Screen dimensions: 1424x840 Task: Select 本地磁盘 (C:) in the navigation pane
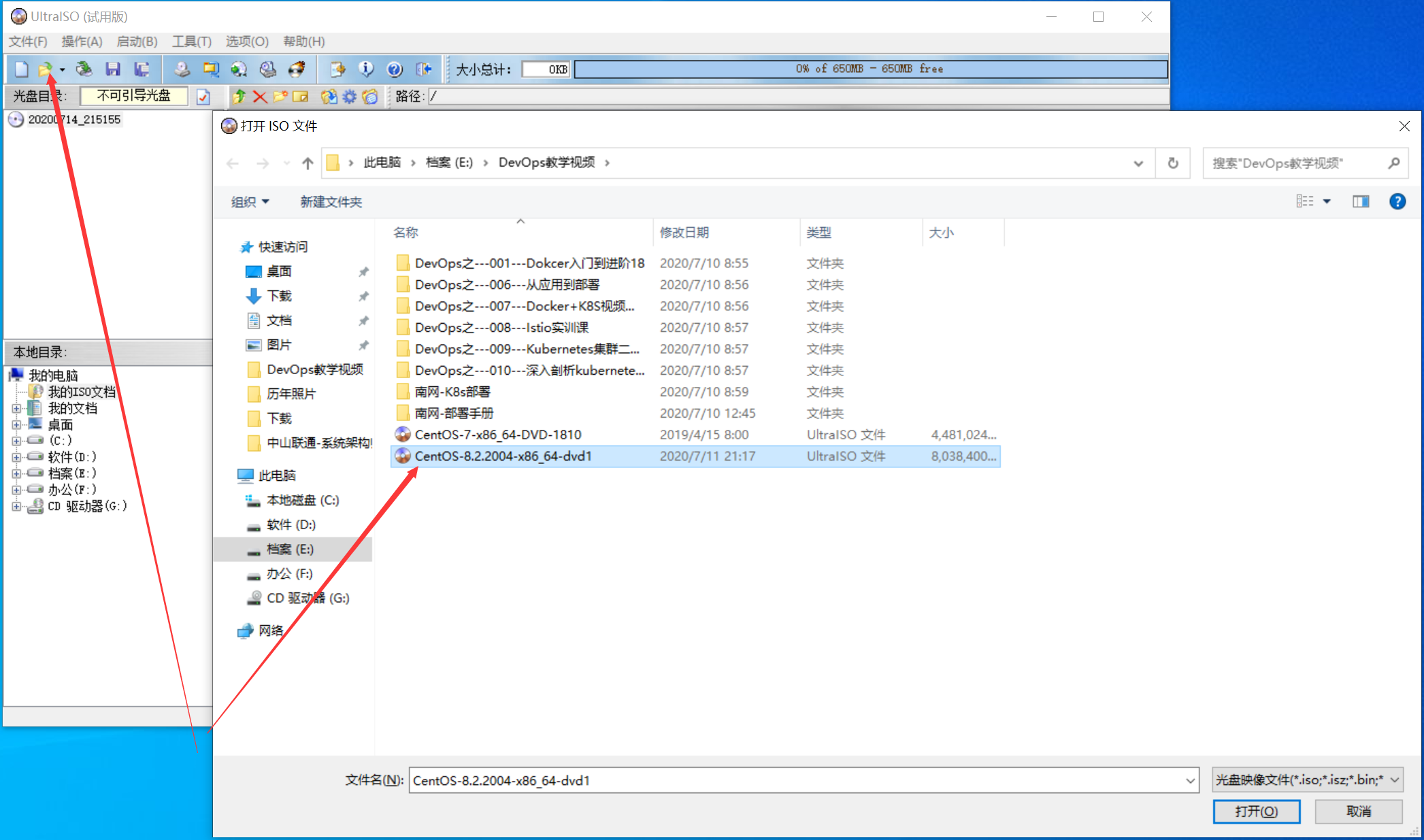(302, 501)
